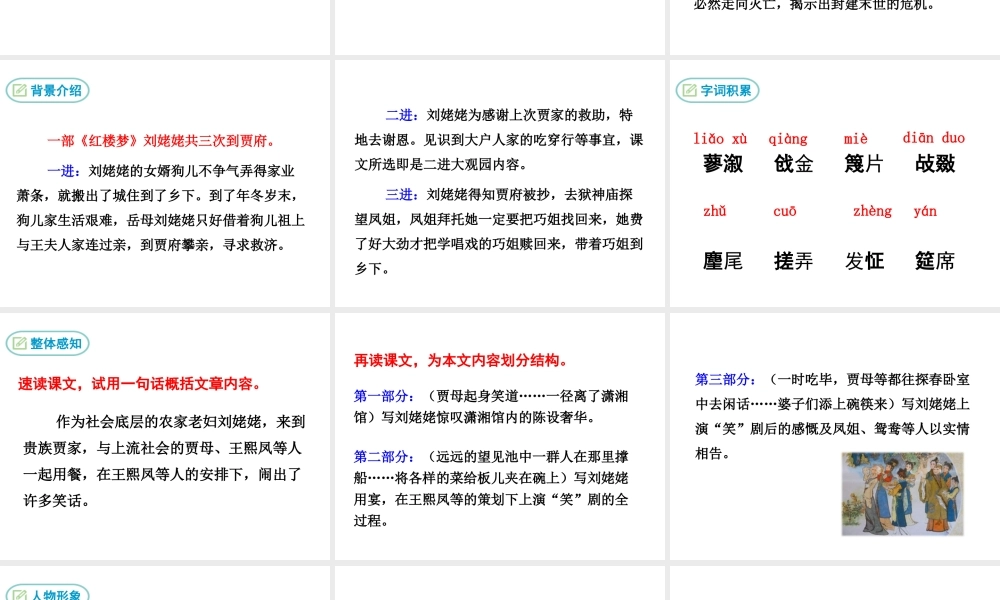The width and height of the screenshot is (1000, 600).
Task: Select the pinyin label diān duo
Action: pyautogui.click(x=932, y=138)
